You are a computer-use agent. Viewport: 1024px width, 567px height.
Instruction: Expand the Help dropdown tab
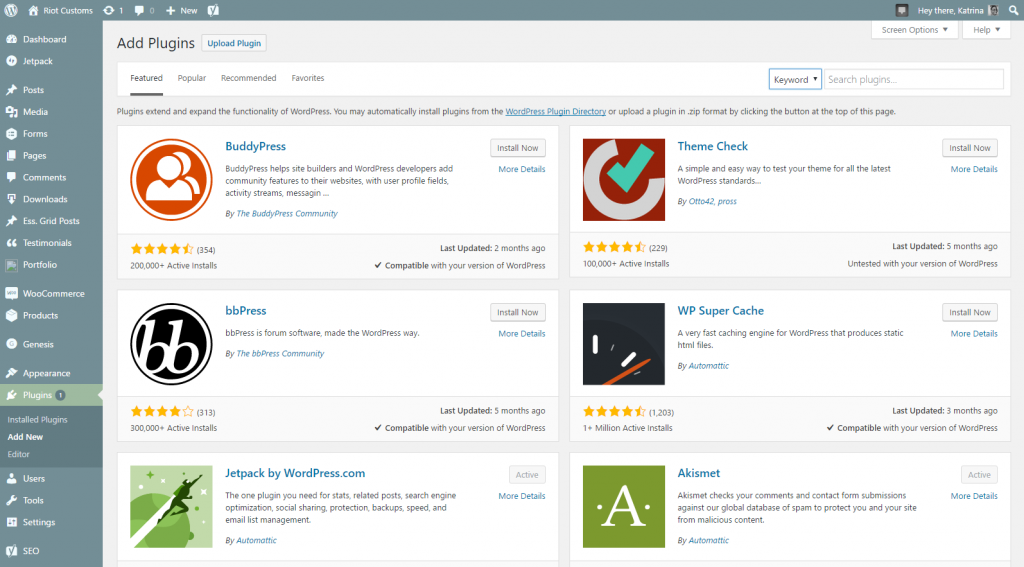[986, 30]
